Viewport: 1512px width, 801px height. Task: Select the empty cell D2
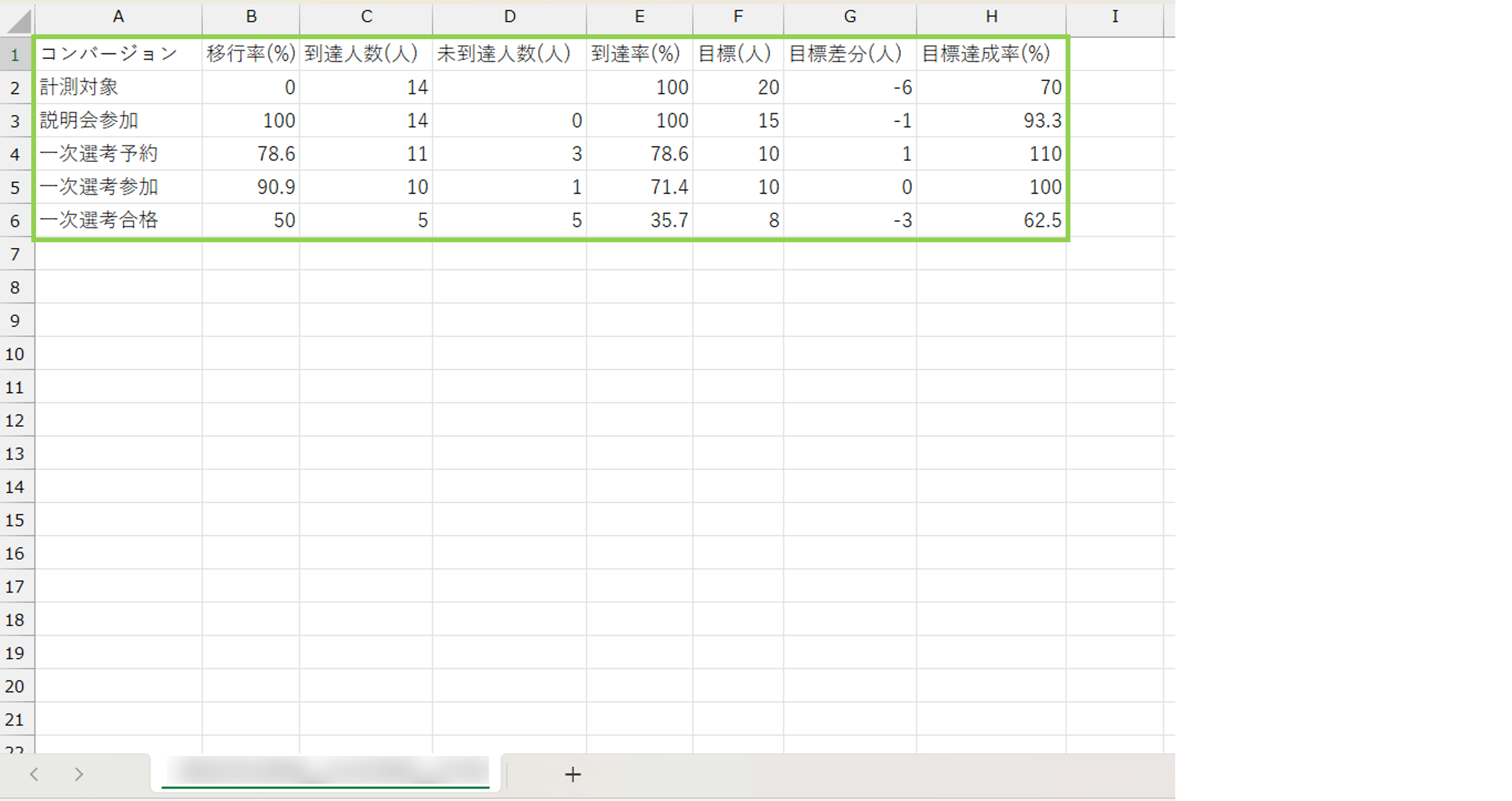509,87
